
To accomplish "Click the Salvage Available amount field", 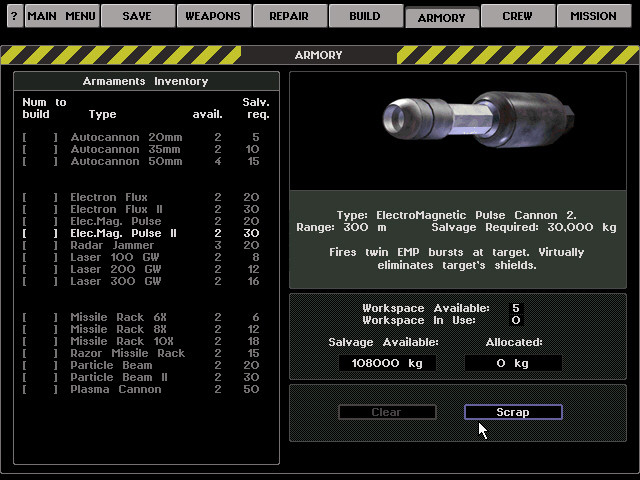I will (387, 363).
